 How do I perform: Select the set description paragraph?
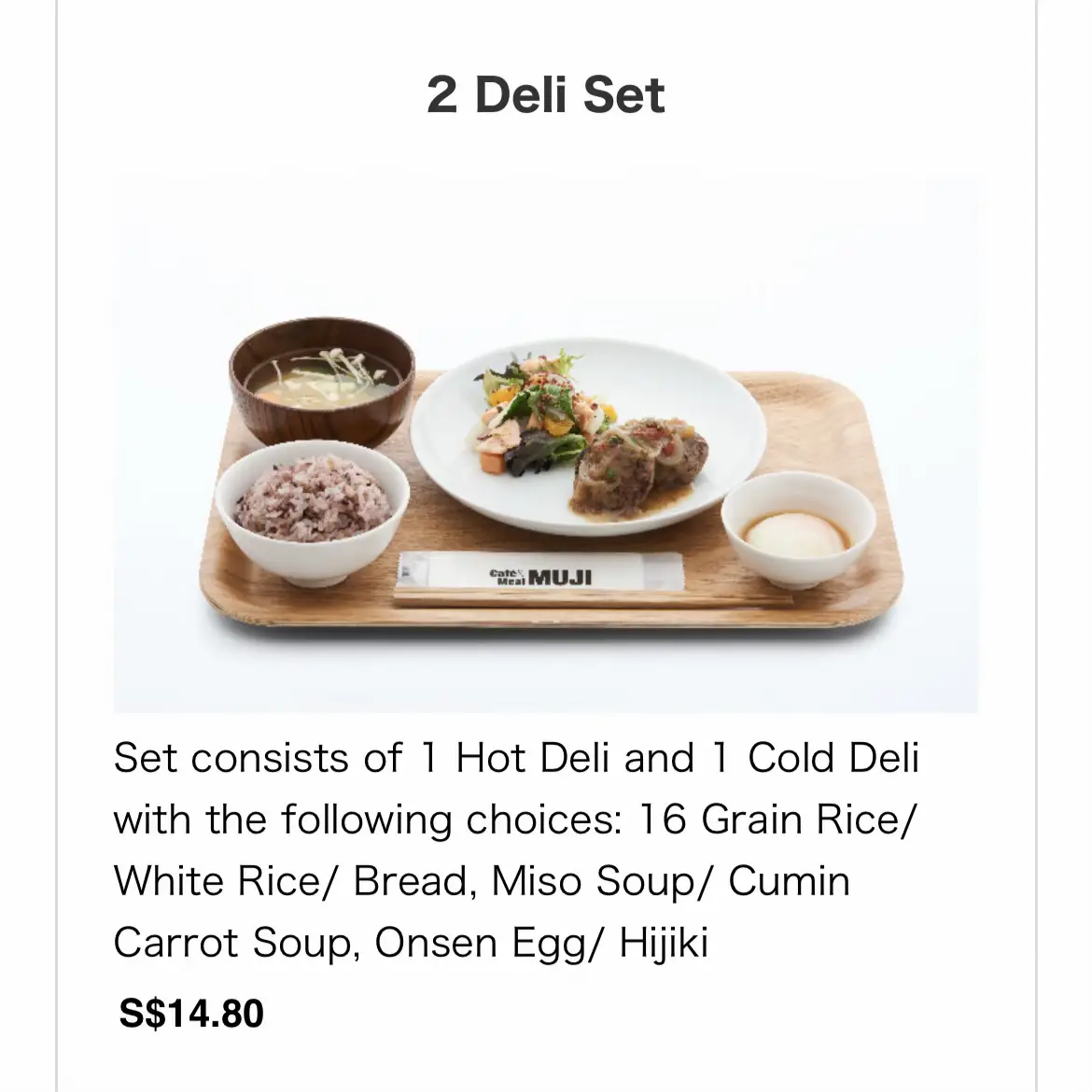(x=516, y=849)
